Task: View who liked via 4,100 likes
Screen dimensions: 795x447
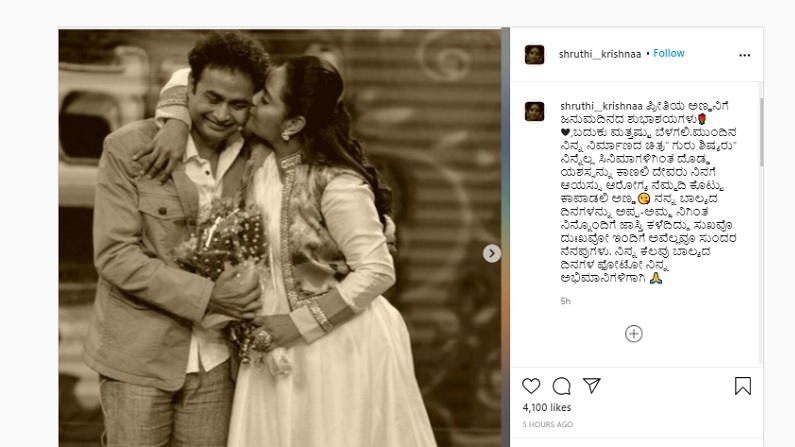Action: [547, 407]
